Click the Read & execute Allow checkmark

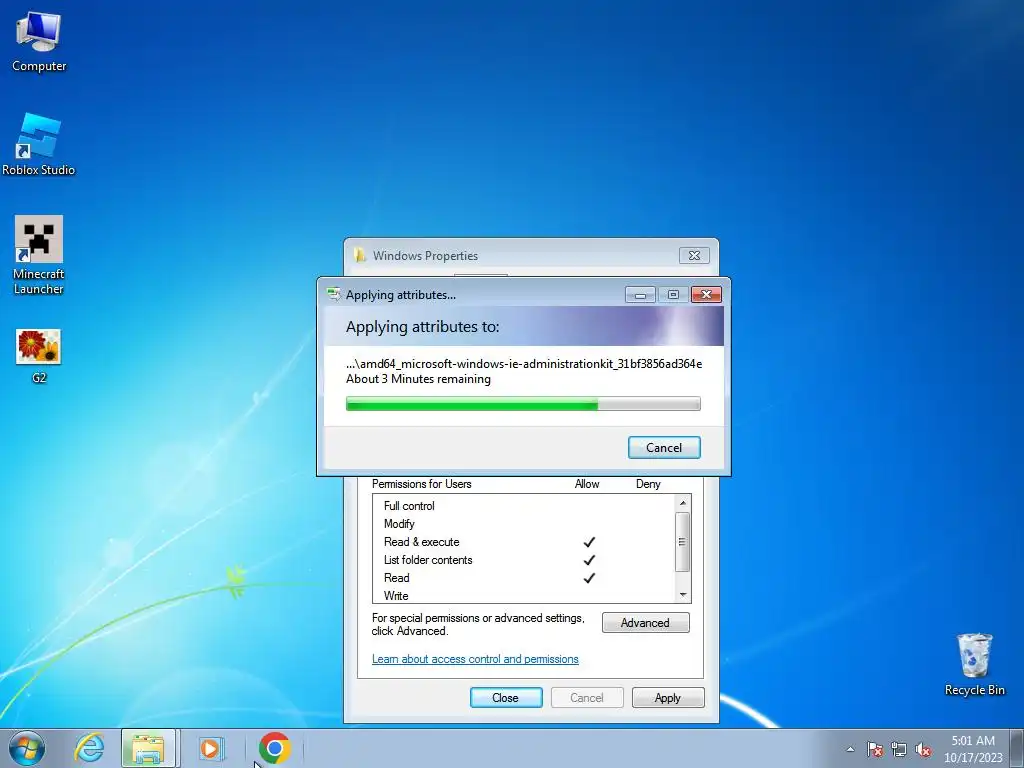[589, 542]
